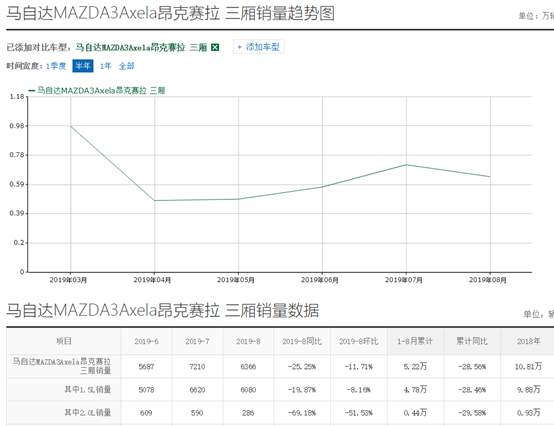Click the cell value -25.25%

[x=302, y=367]
